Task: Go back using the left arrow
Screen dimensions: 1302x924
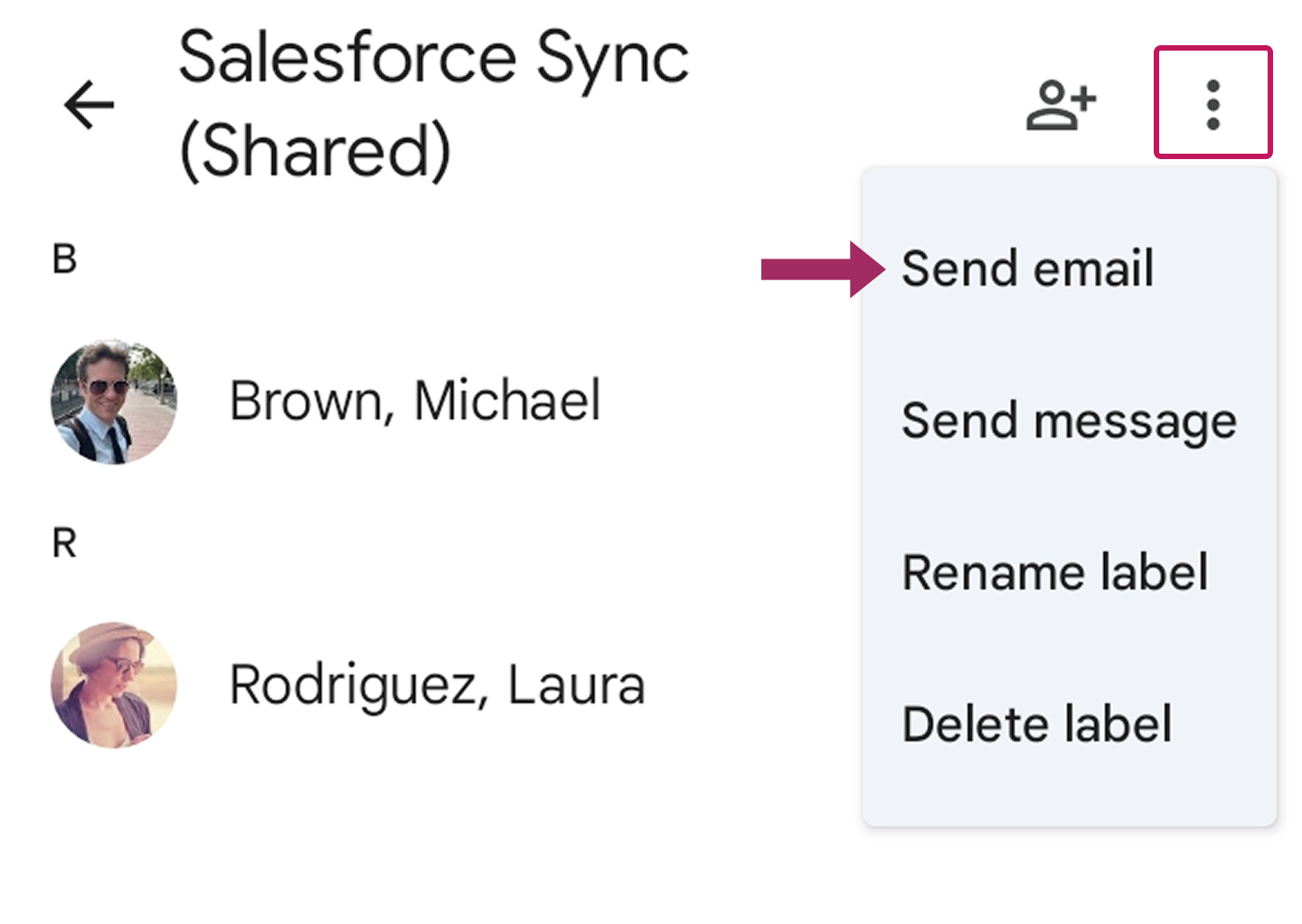Action: click(89, 105)
